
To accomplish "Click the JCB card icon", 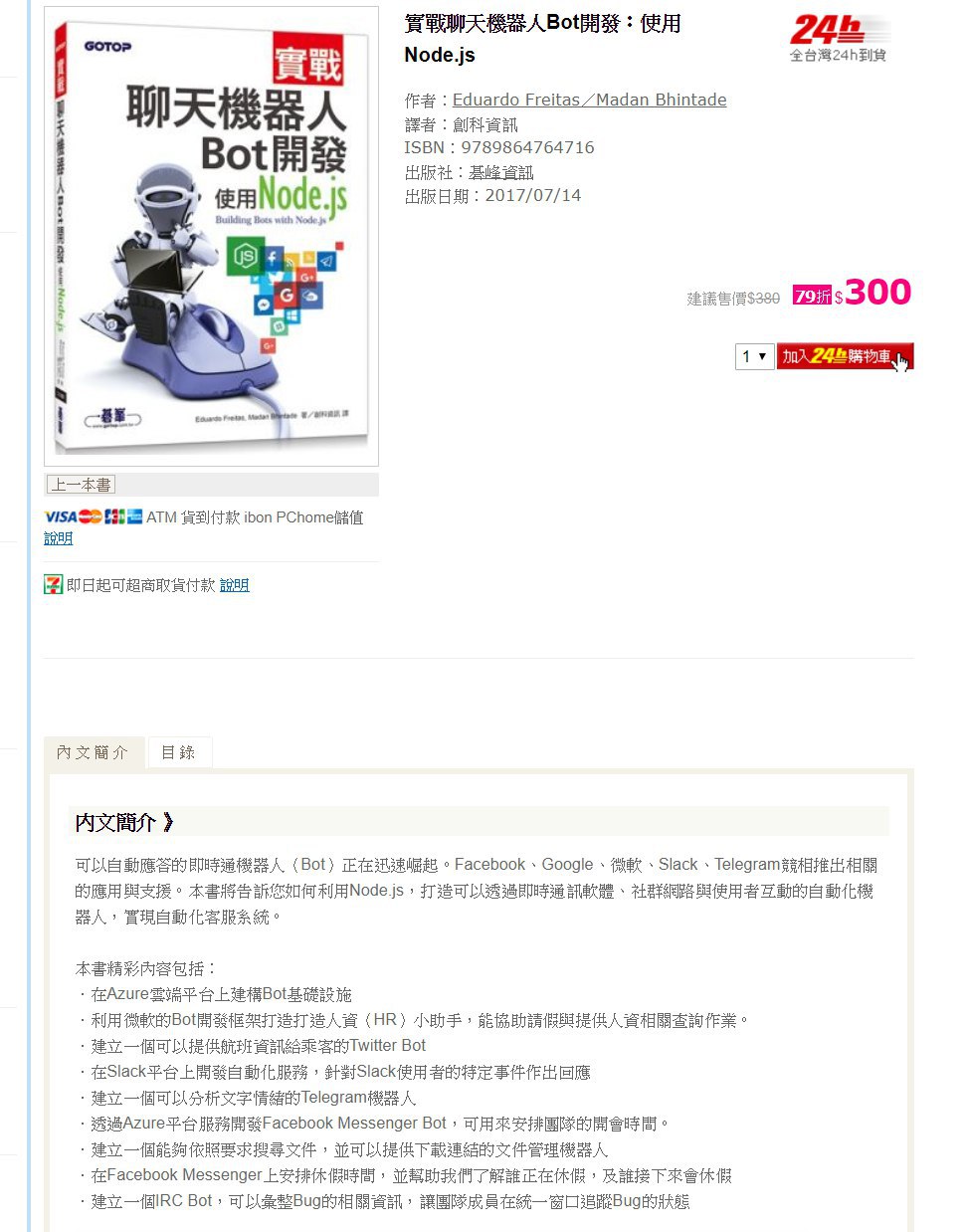I will (114, 516).
